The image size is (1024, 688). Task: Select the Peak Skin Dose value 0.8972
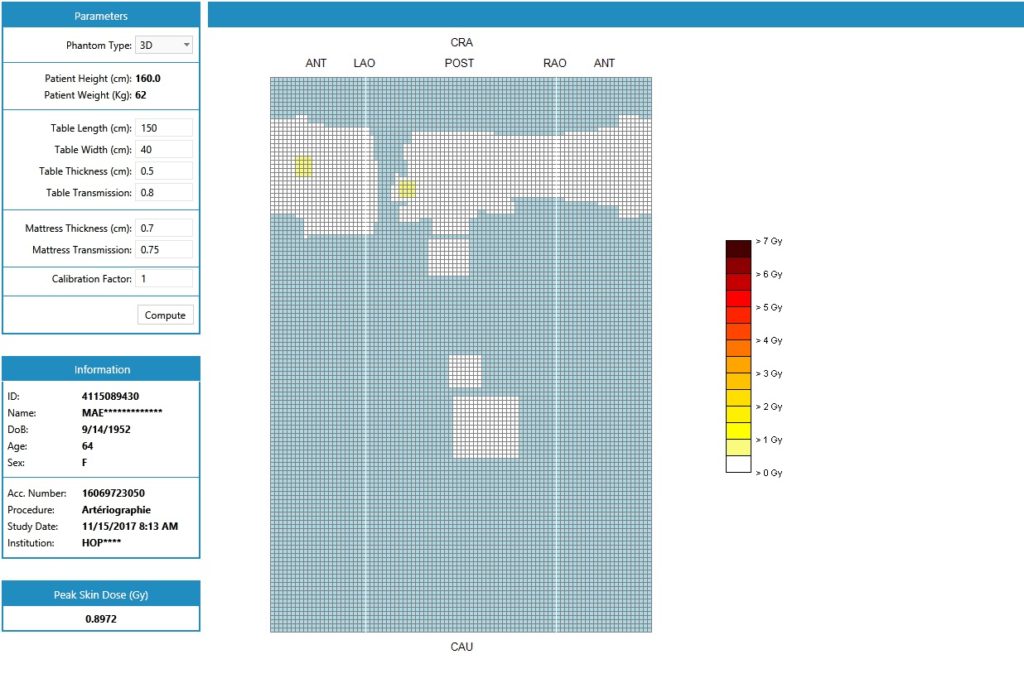click(101, 619)
